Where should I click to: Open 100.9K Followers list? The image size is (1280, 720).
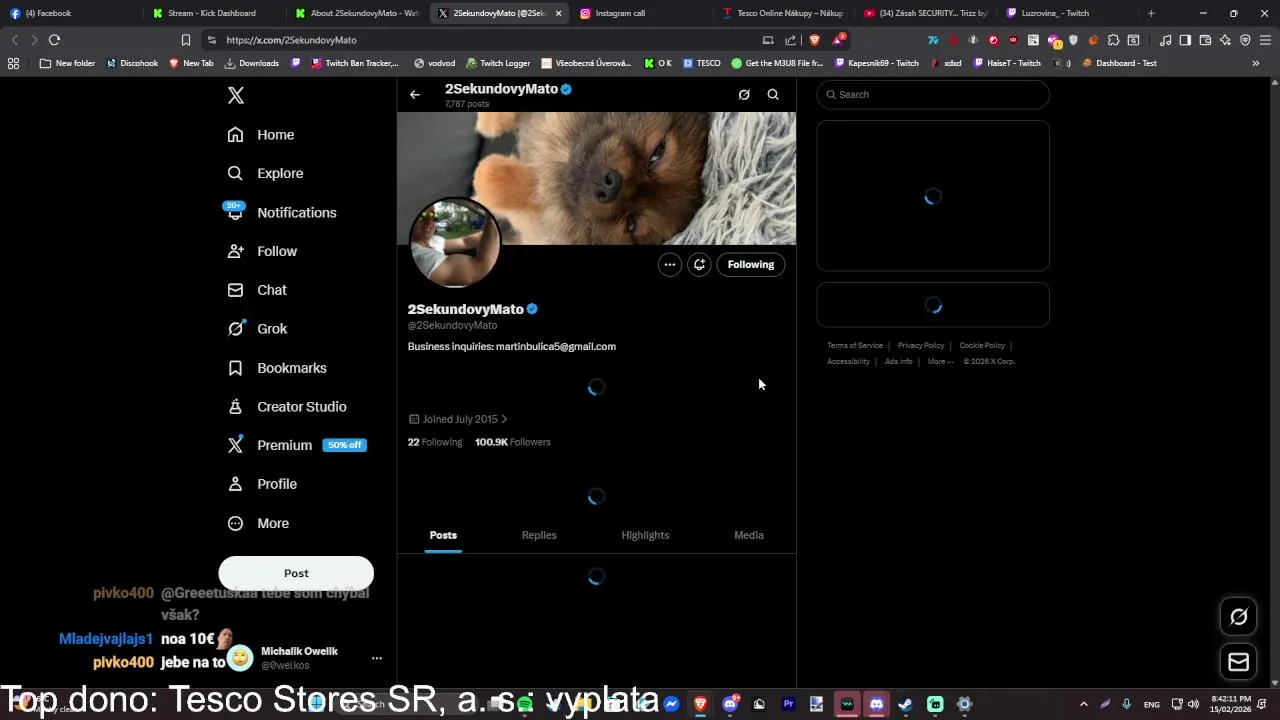click(513, 442)
